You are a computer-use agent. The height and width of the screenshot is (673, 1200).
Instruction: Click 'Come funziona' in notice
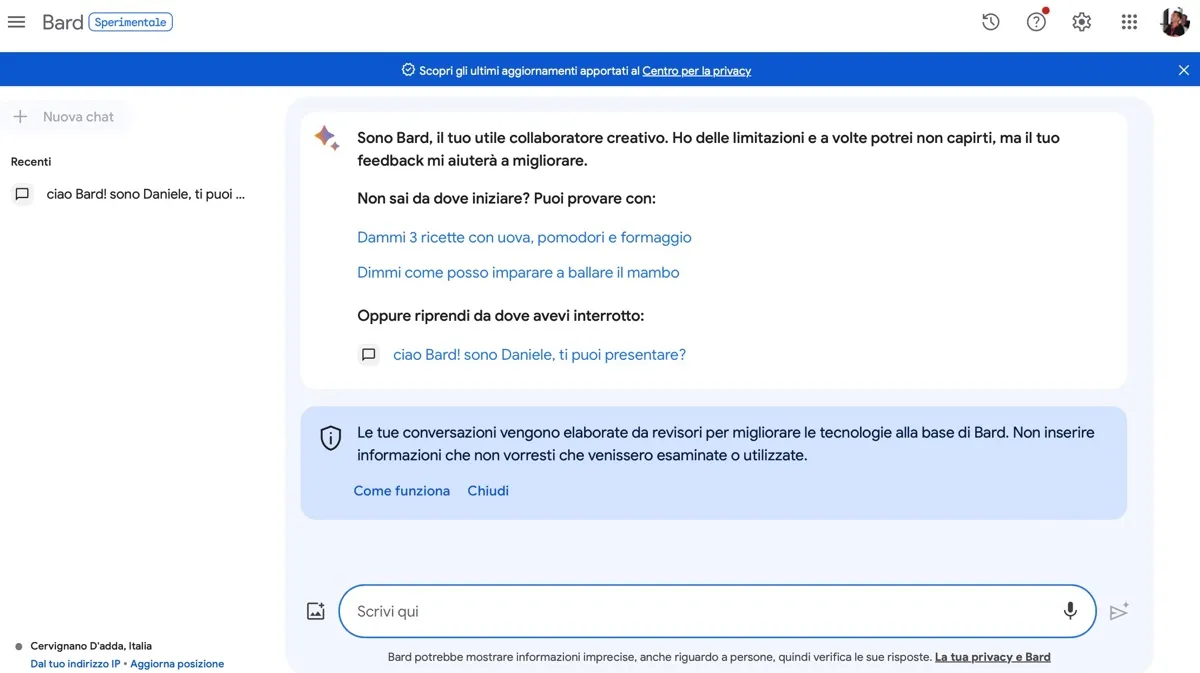point(402,491)
